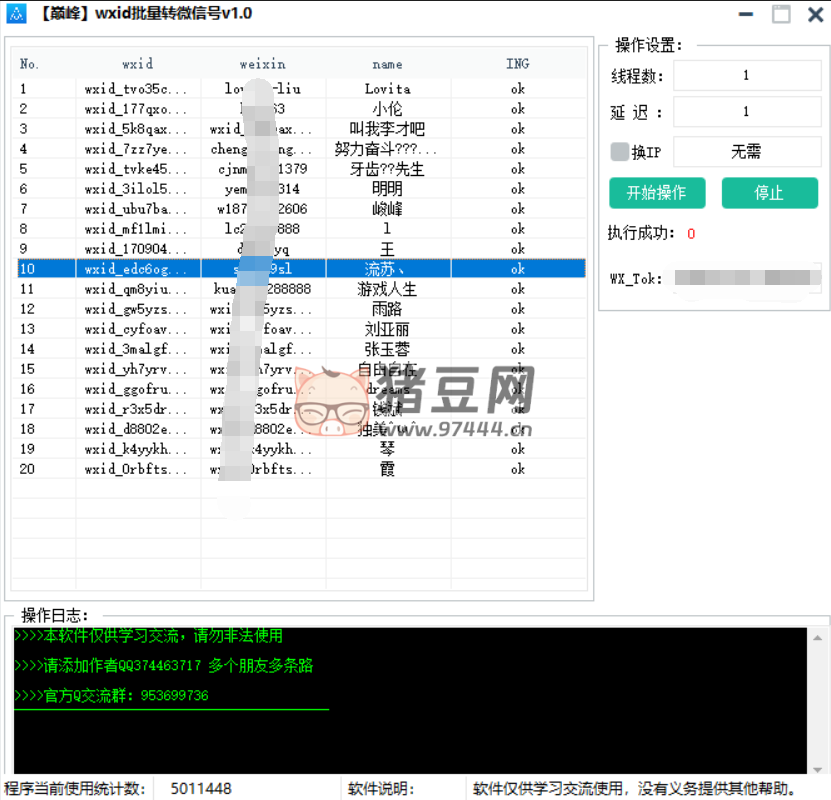This screenshot has width=831, height=800.
Task: Select row 1 named Lovita
Action: [387, 89]
